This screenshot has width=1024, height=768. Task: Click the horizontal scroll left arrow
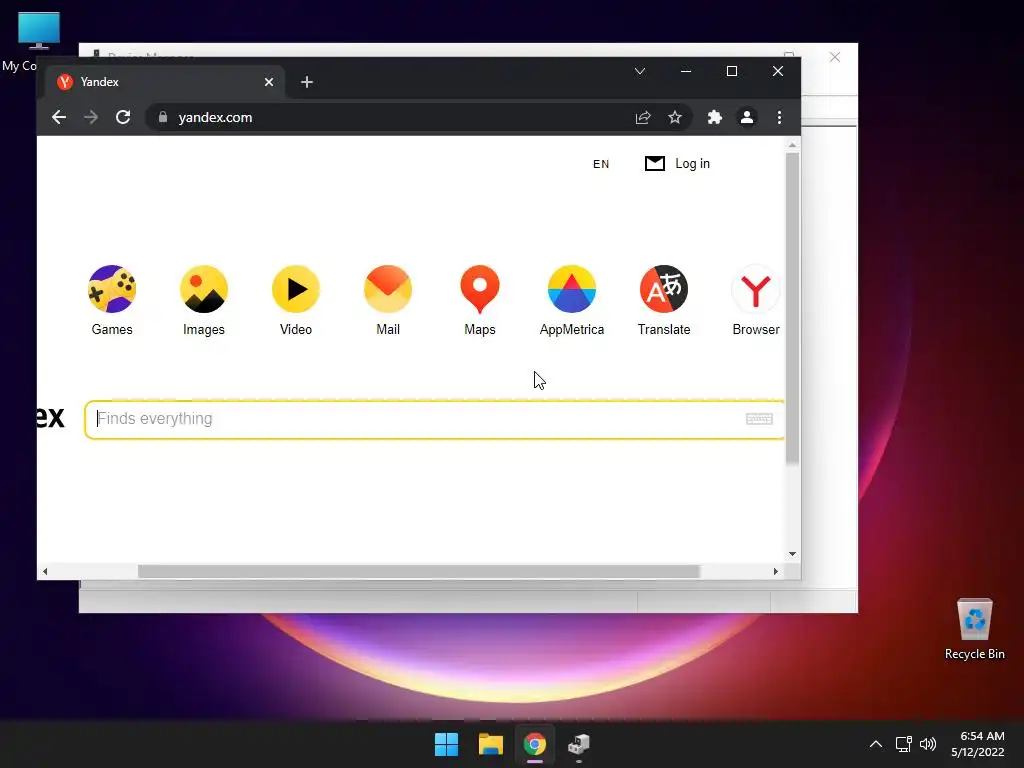pos(44,571)
